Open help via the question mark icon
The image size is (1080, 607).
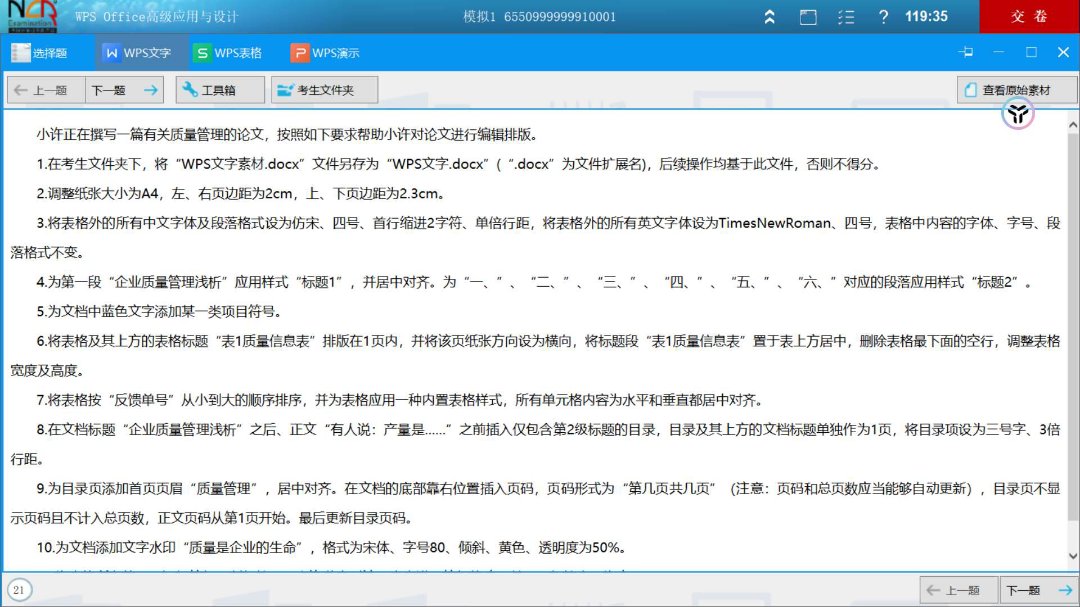pyautogui.click(x=883, y=17)
